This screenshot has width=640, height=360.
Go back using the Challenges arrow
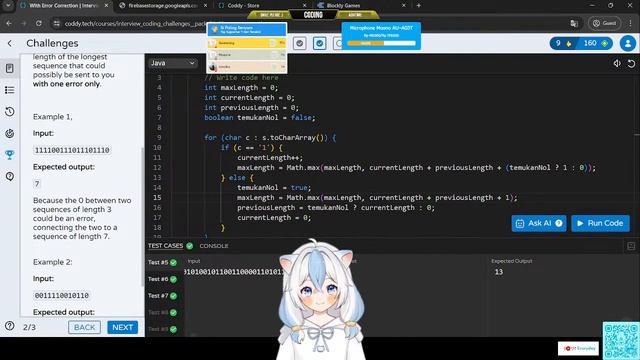(10, 43)
